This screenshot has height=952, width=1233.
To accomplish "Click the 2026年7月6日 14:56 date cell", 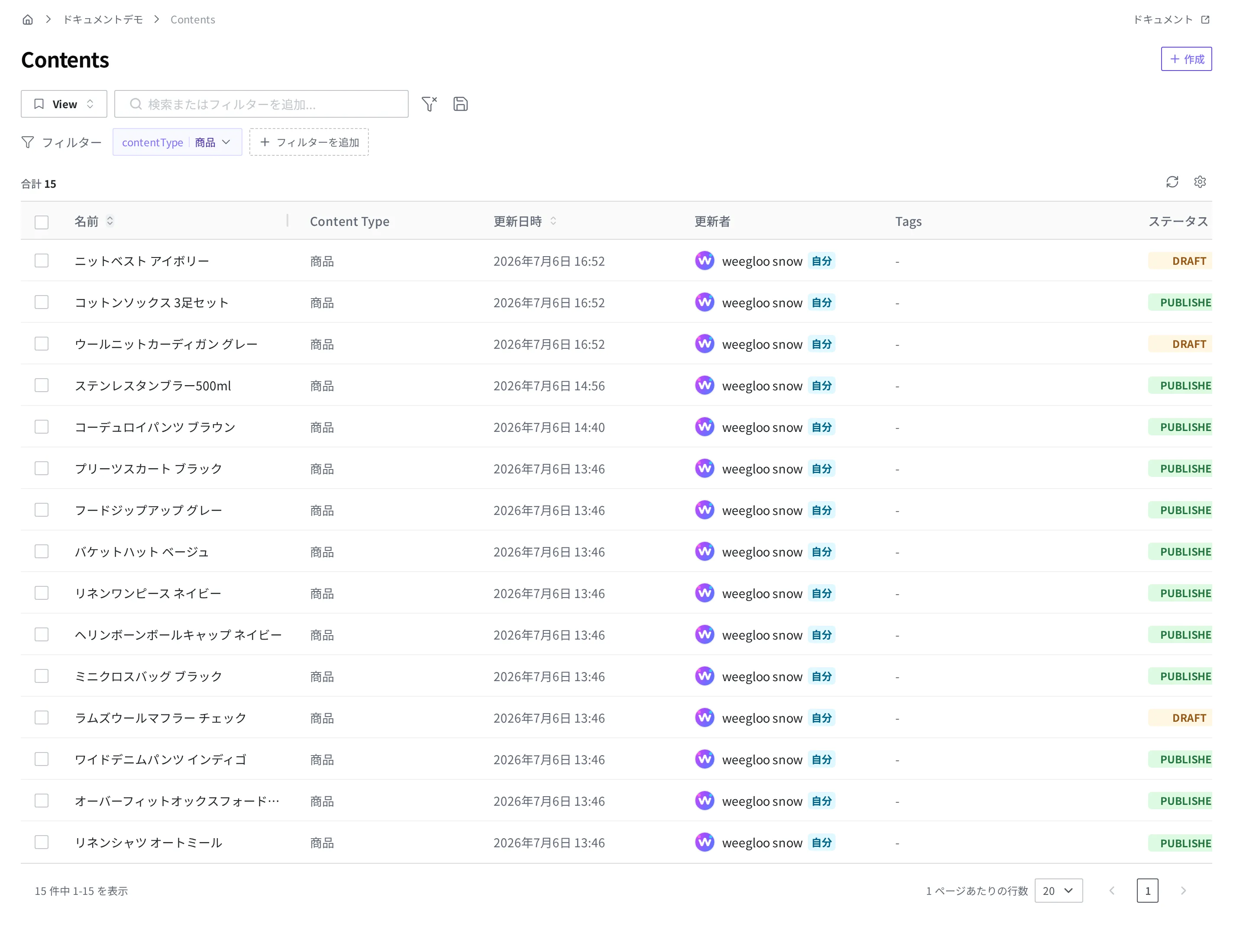I will (549, 386).
